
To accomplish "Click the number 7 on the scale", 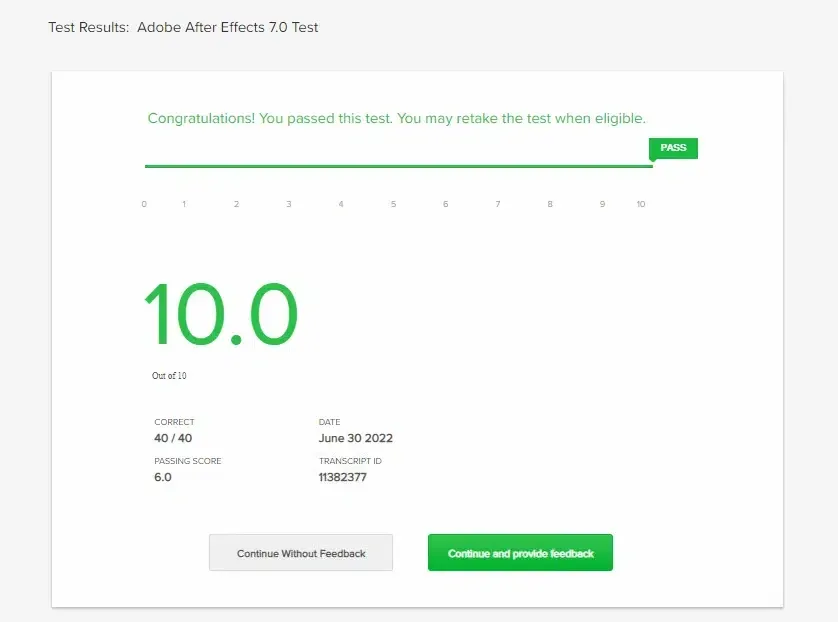I will click(497, 204).
